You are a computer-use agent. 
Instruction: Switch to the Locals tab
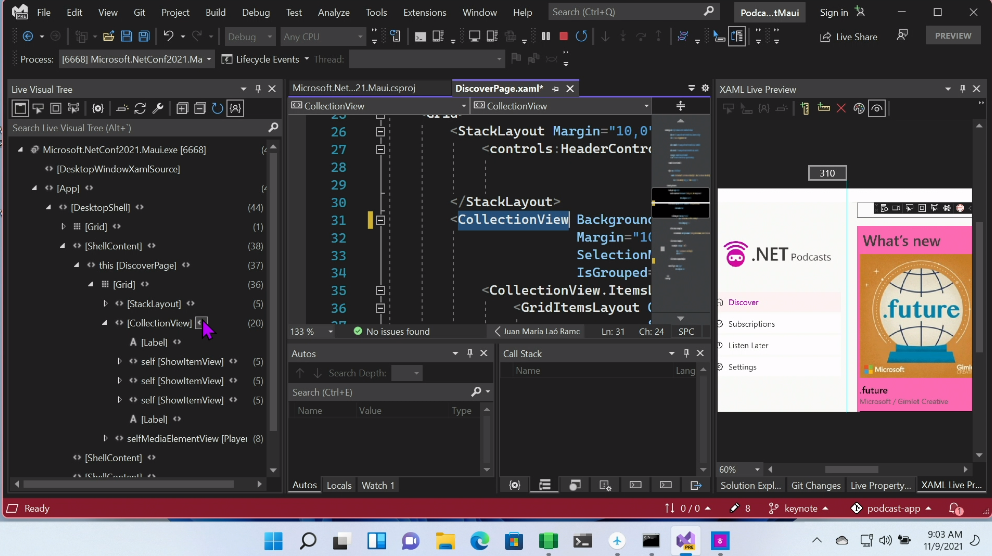click(x=339, y=486)
